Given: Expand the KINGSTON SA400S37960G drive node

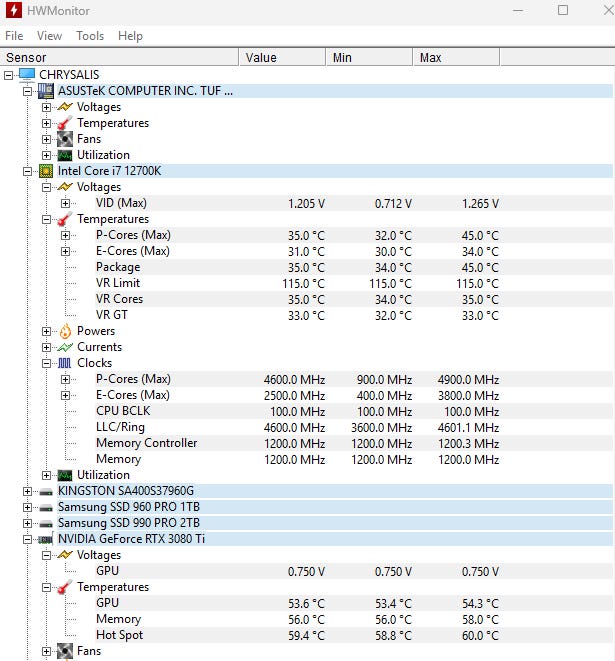Looking at the screenshot, I should pos(27,492).
